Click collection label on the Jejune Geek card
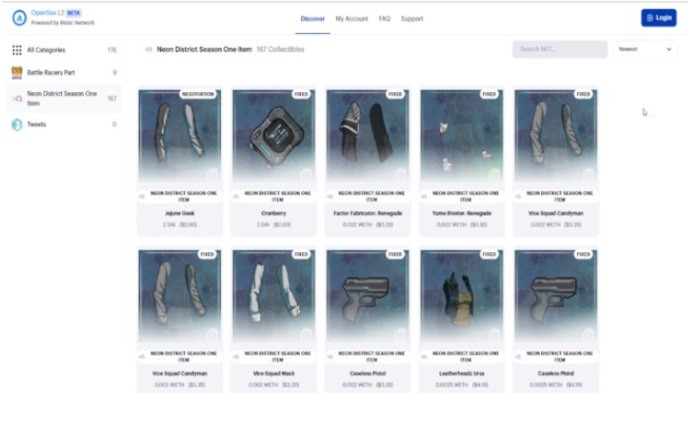Viewport: 688px width, 434px height. click(x=183, y=196)
